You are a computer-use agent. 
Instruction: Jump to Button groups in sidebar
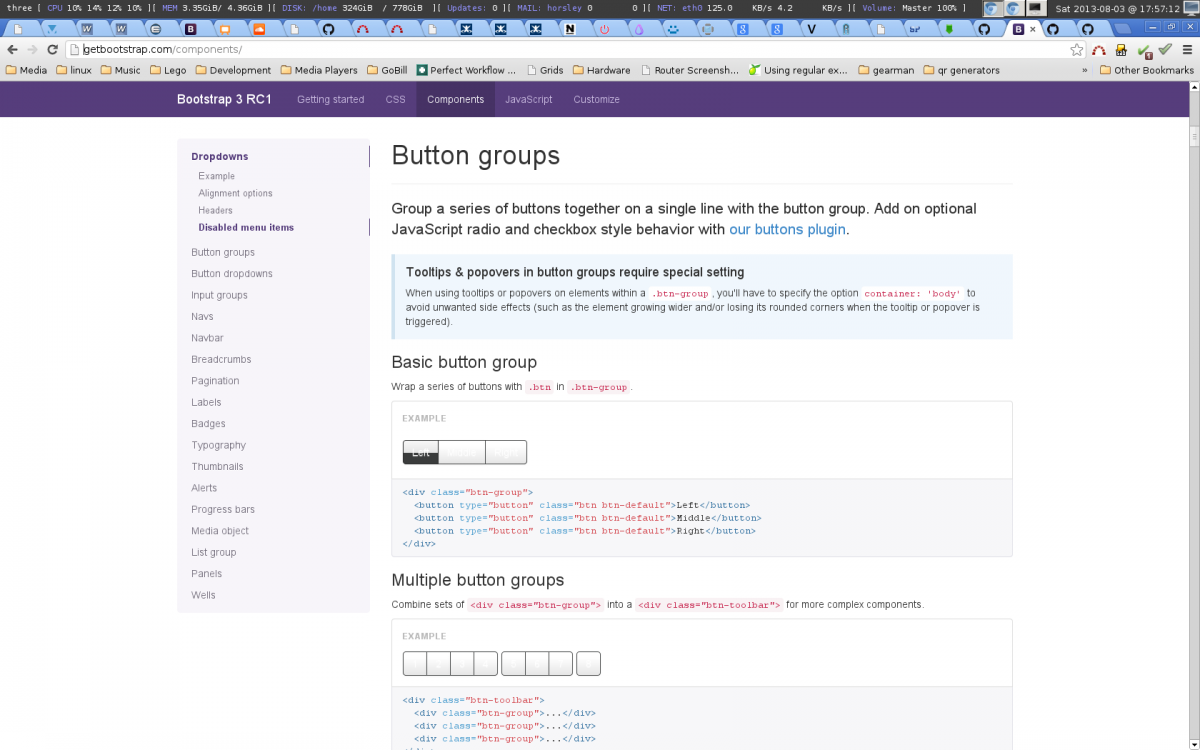click(223, 252)
